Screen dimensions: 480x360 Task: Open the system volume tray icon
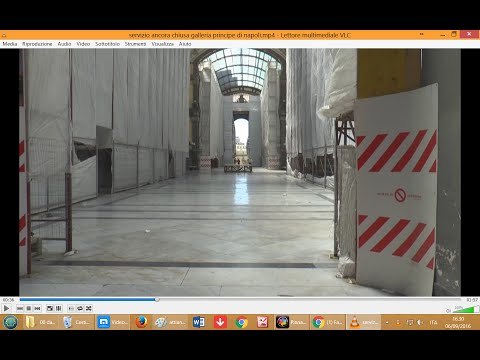pyautogui.click(x=420, y=322)
